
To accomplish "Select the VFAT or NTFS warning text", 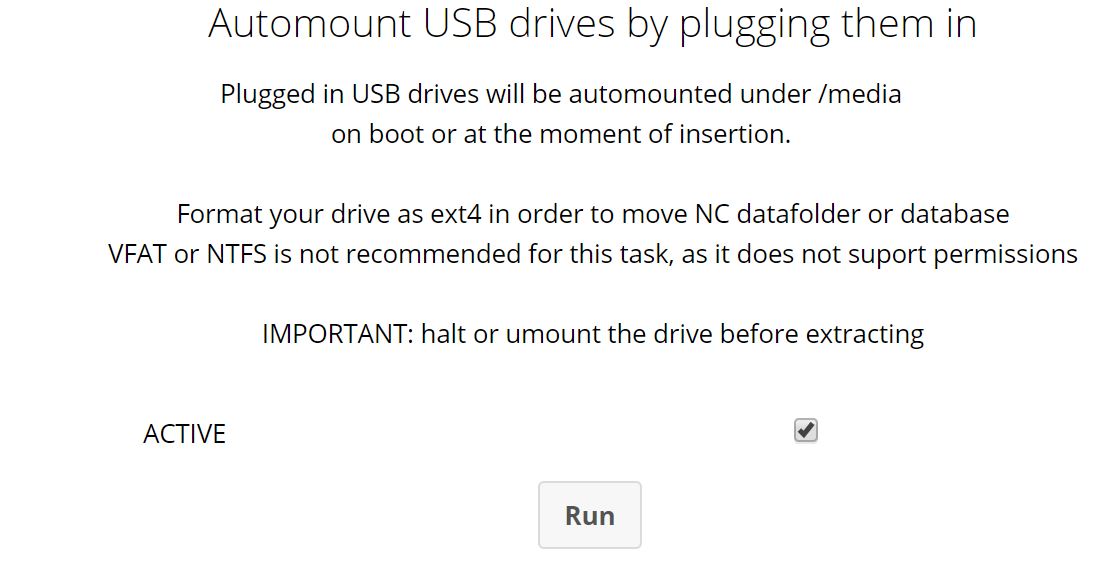I will 593,254.
